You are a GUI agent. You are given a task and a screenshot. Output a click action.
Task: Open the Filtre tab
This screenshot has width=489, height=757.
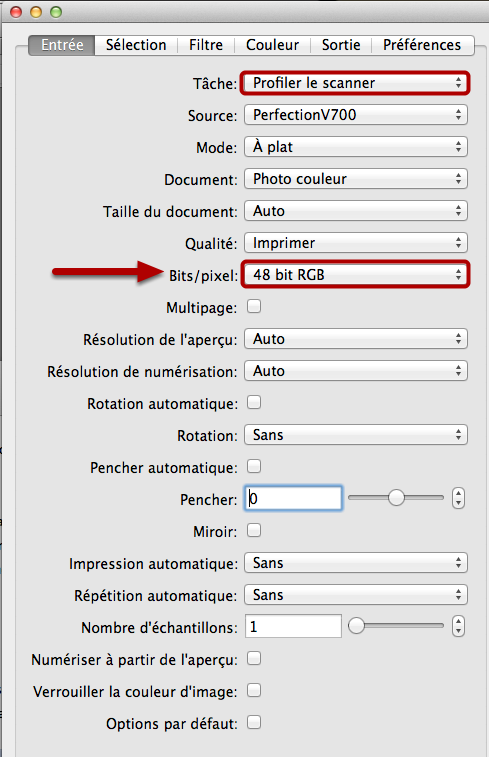[x=206, y=45]
